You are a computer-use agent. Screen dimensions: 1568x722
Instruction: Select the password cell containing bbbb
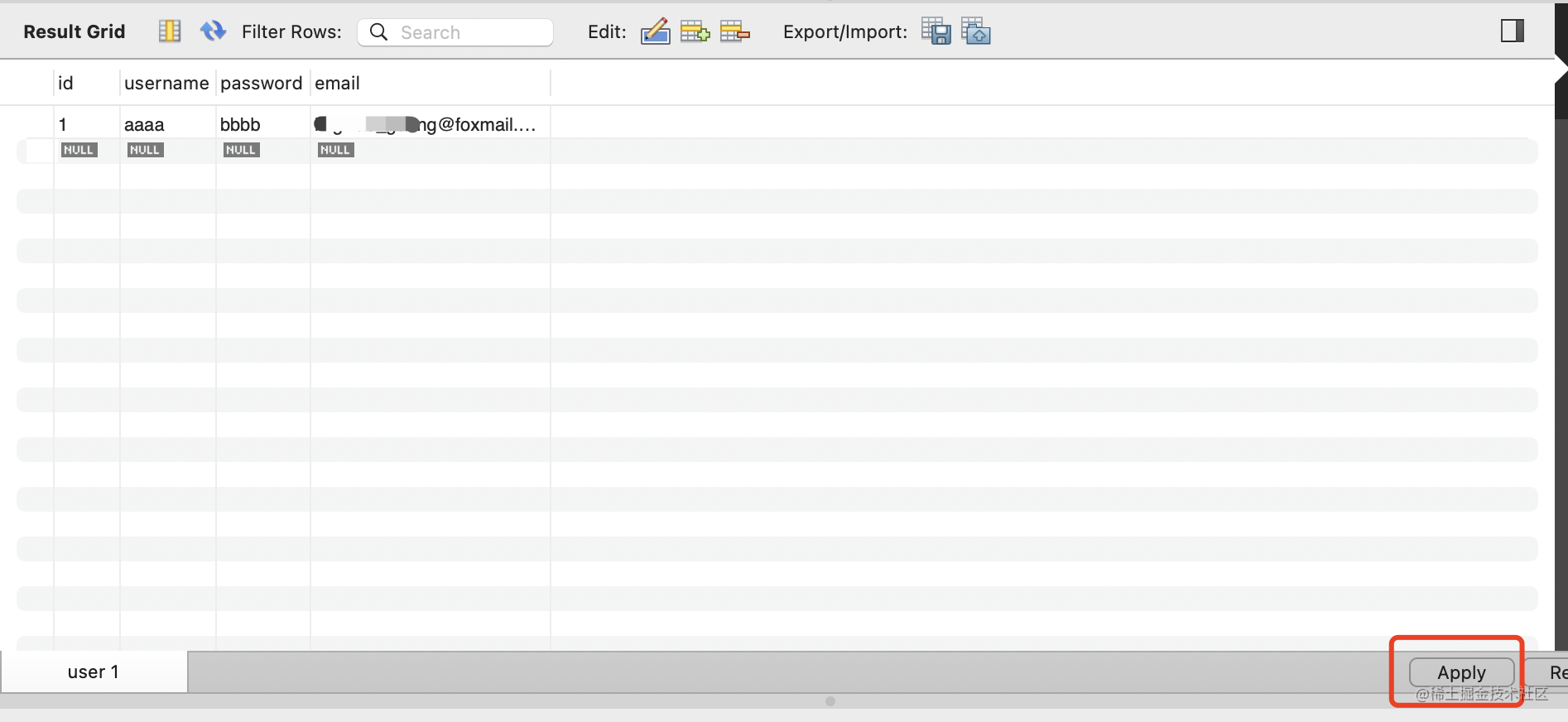pyautogui.click(x=261, y=124)
